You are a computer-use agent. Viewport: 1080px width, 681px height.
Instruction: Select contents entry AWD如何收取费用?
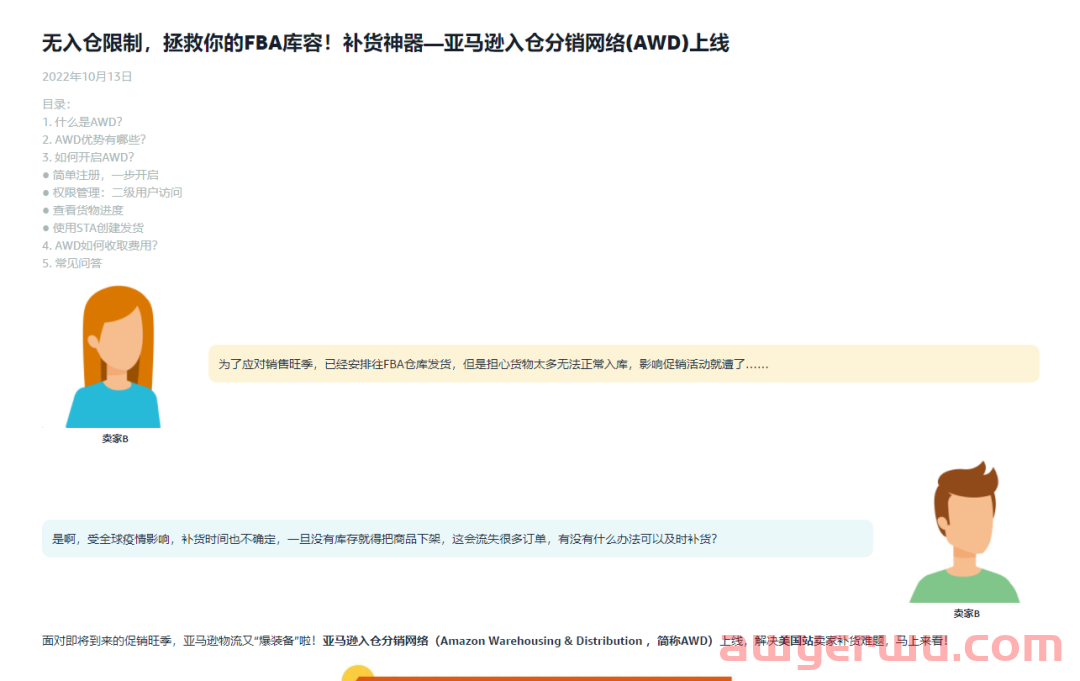[x=100, y=245]
